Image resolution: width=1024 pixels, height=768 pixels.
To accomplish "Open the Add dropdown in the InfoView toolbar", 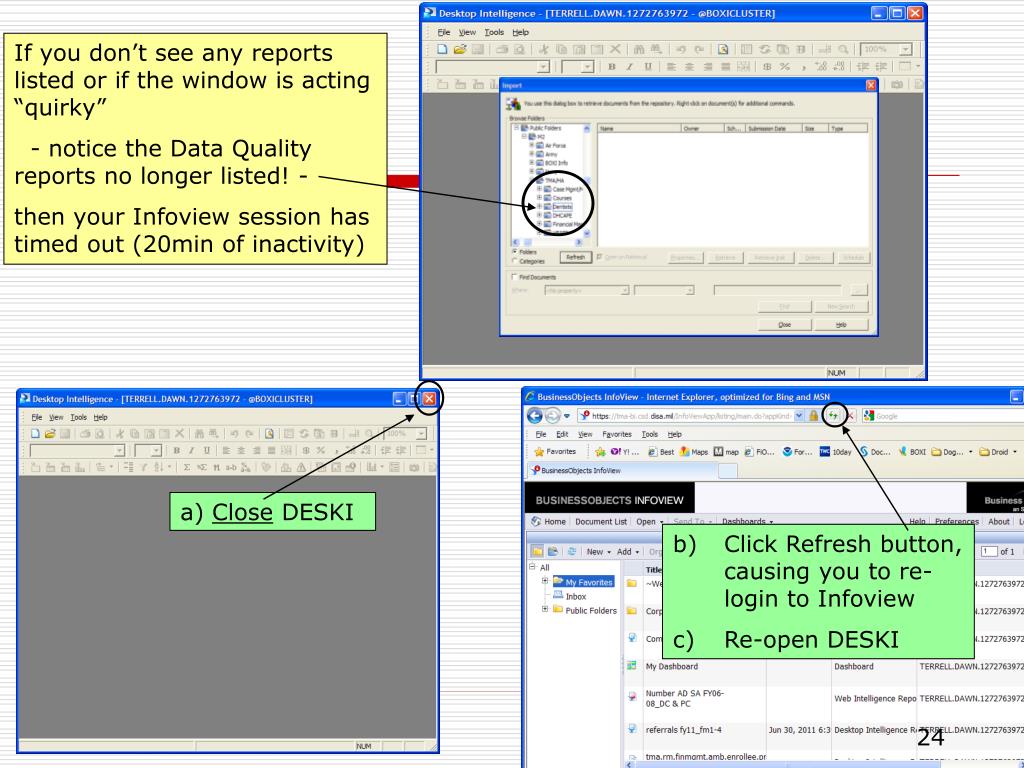I will point(628,552).
